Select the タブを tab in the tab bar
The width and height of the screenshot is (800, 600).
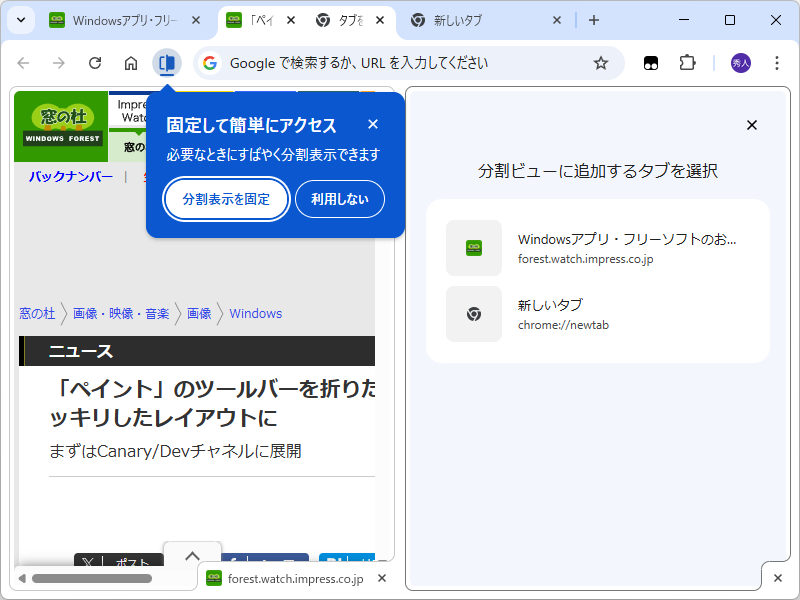point(345,19)
